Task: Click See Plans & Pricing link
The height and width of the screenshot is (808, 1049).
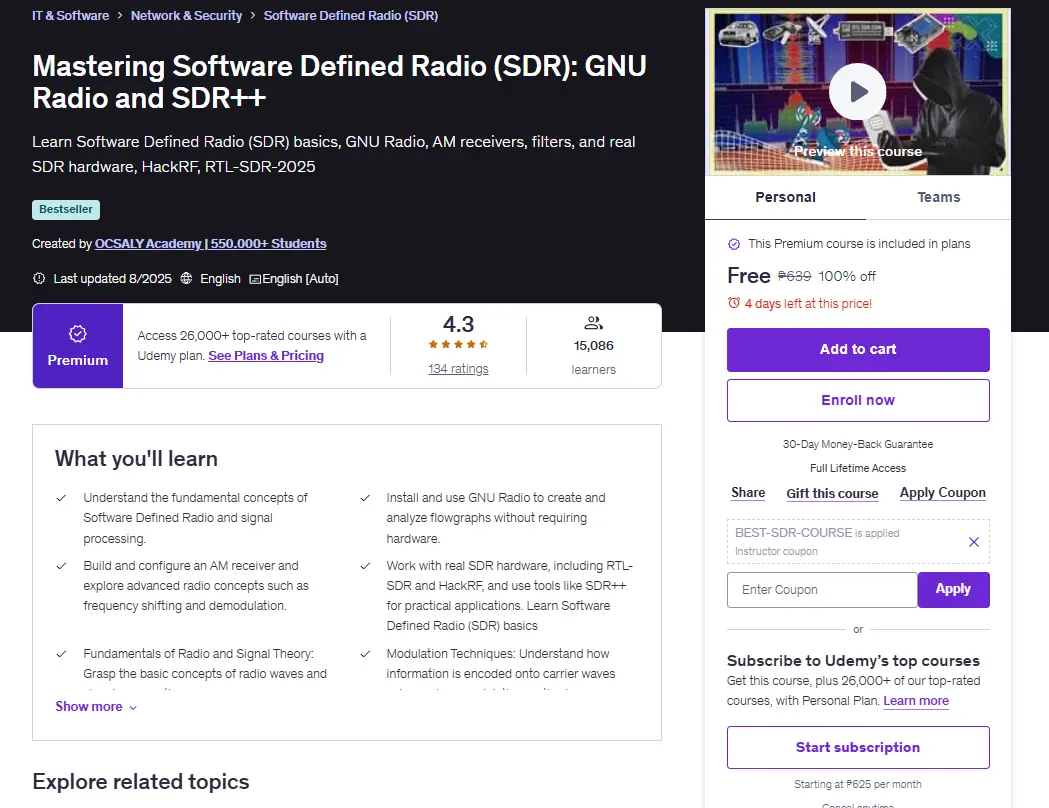Action: [x=266, y=356]
